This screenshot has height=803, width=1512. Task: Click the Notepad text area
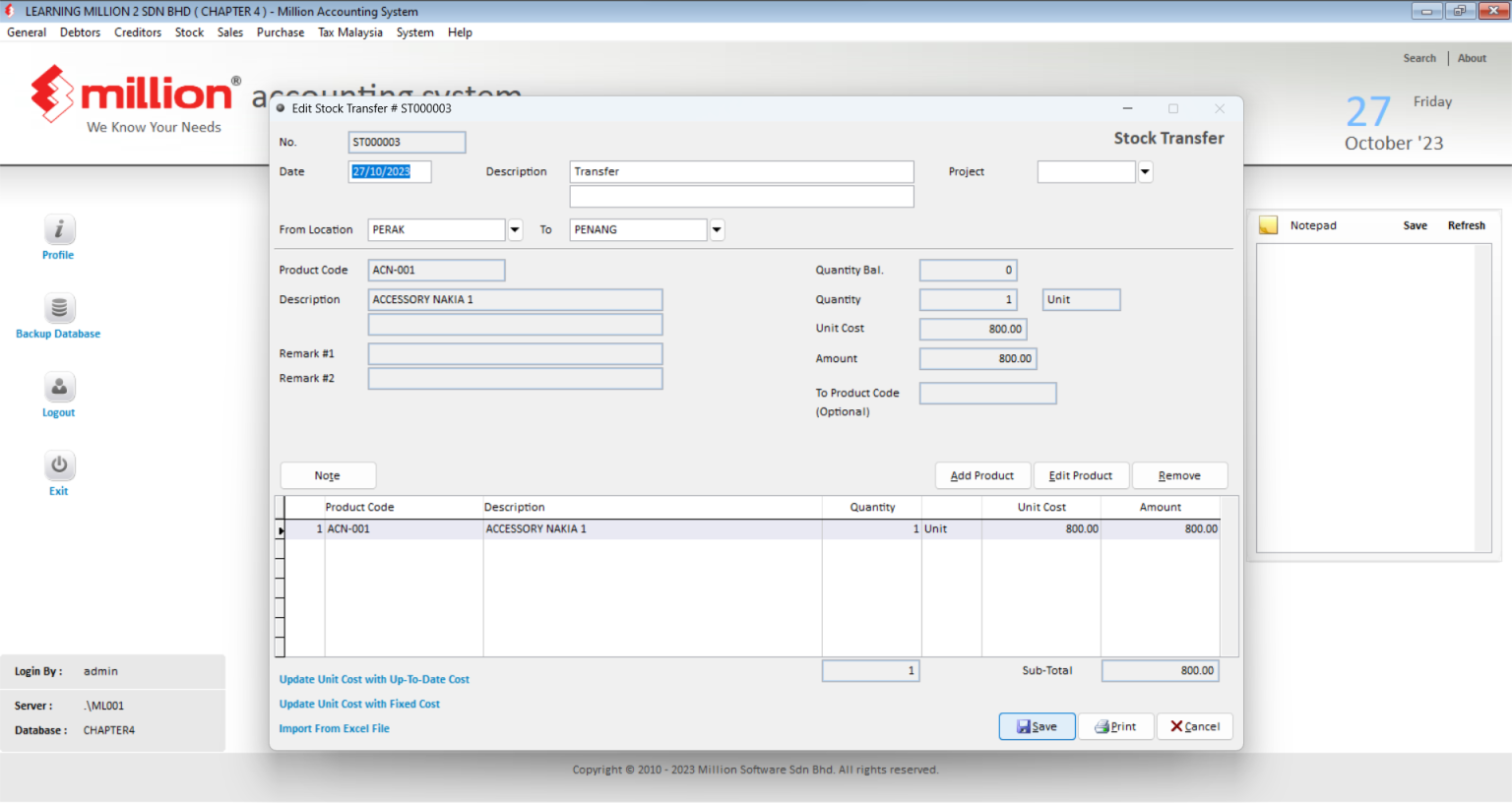(x=1366, y=398)
